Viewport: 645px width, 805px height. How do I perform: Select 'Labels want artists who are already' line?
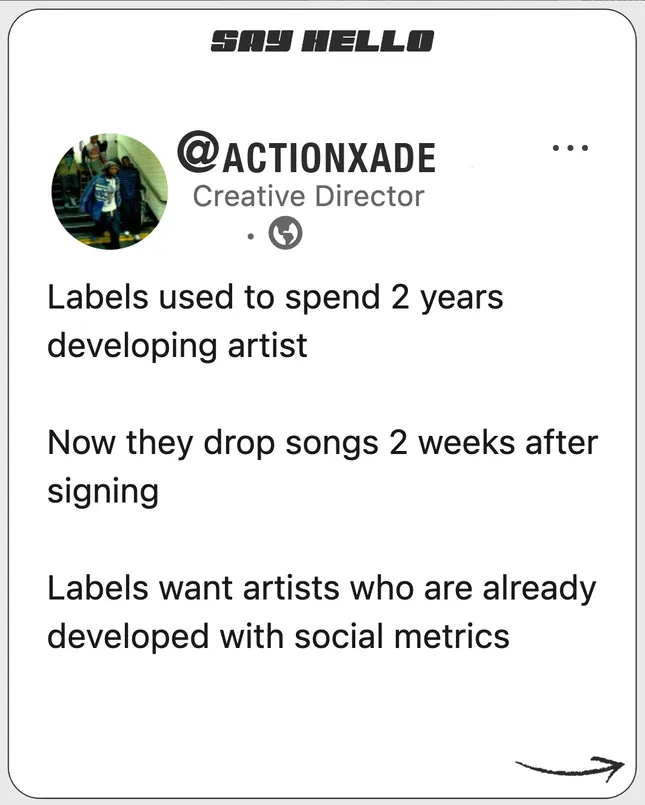(x=321, y=588)
